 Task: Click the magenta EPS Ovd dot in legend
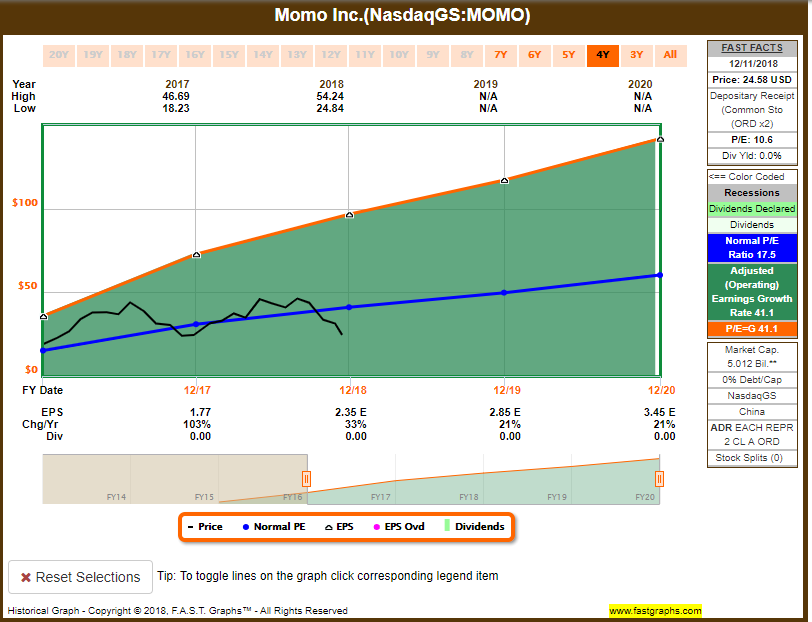(376, 528)
